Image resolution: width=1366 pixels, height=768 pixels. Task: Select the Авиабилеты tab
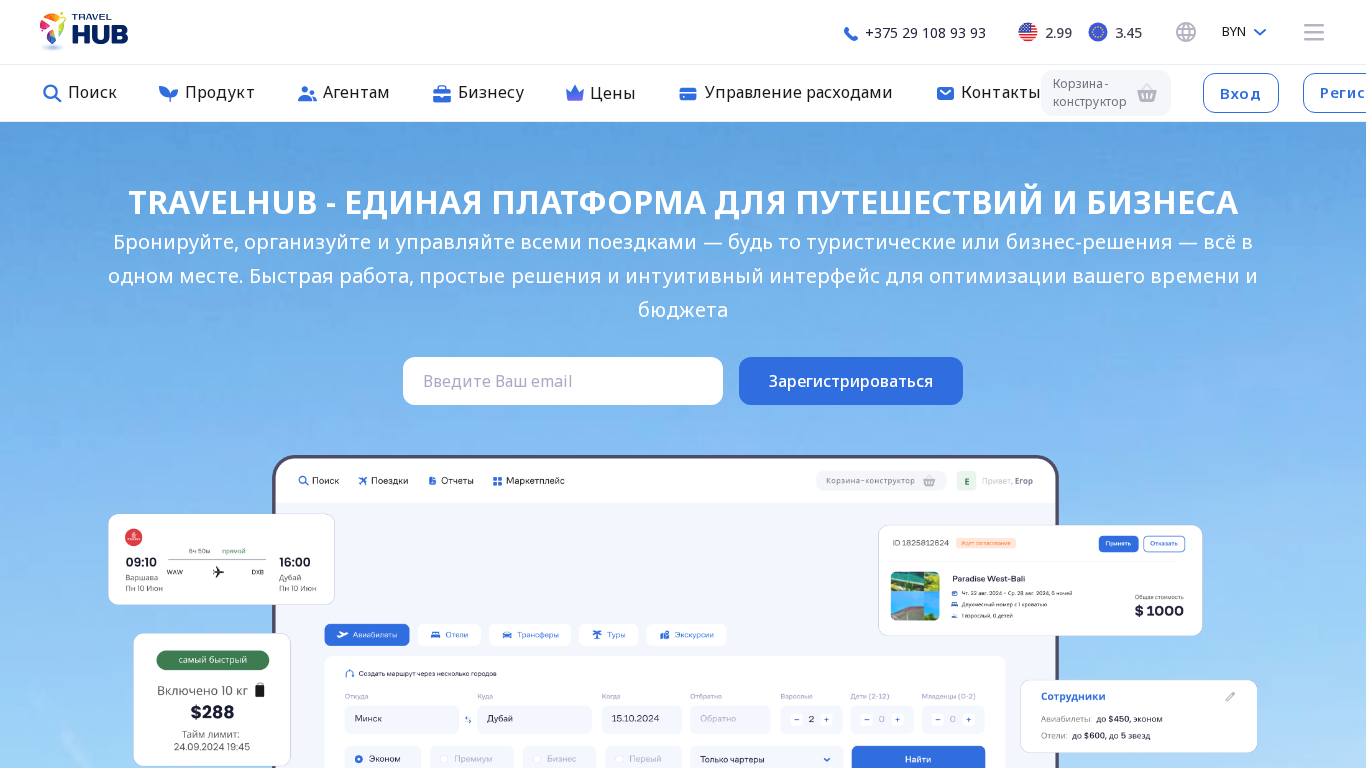(367, 635)
